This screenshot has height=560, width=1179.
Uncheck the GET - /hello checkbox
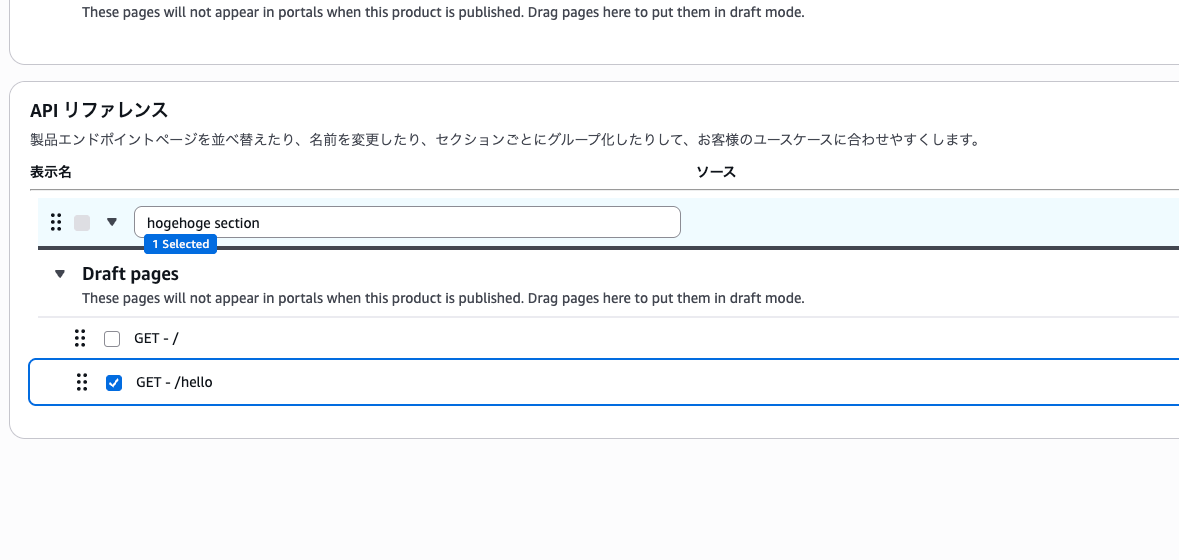tap(114, 383)
